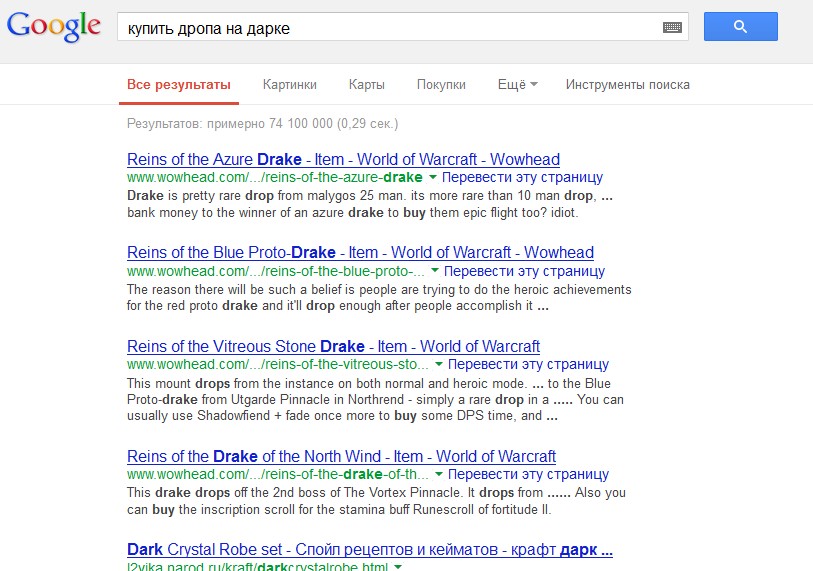Select the 'Все результаты' tab

[179, 85]
